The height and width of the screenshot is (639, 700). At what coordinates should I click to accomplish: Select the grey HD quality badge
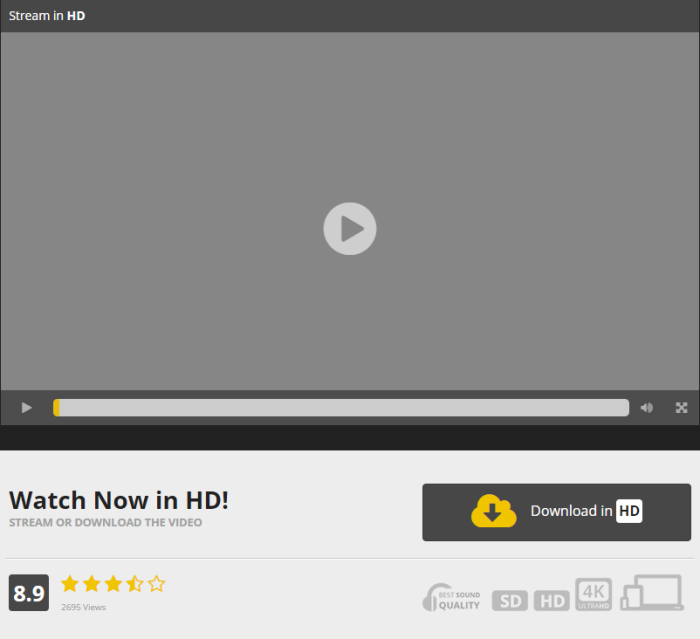coord(552,601)
